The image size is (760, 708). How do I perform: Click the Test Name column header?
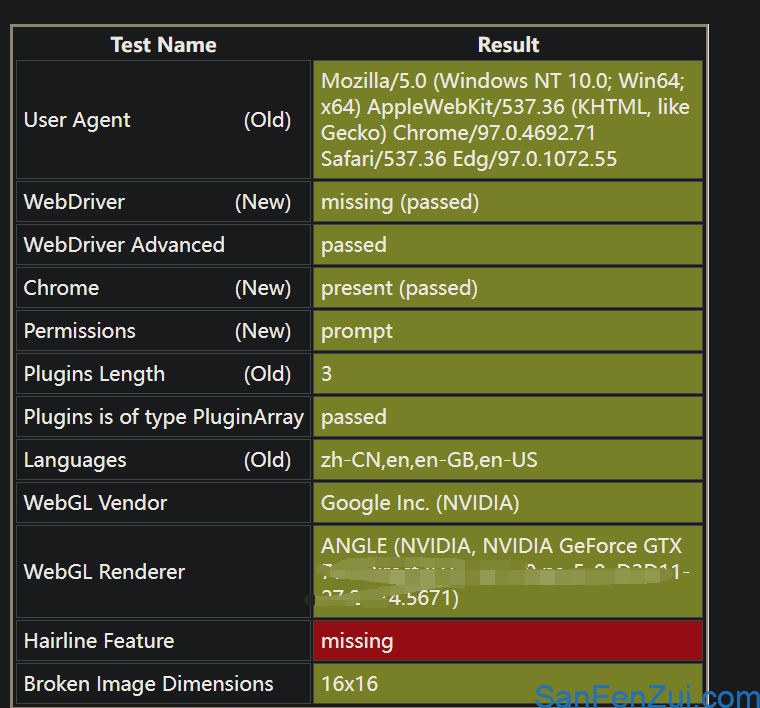point(163,45)
